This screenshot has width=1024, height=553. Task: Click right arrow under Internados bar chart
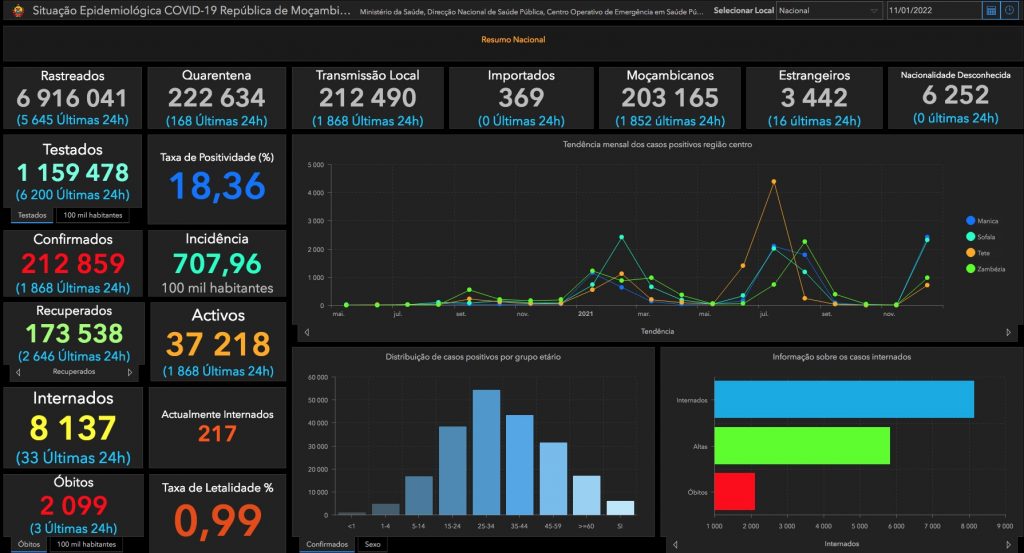tap(1009, 545)
